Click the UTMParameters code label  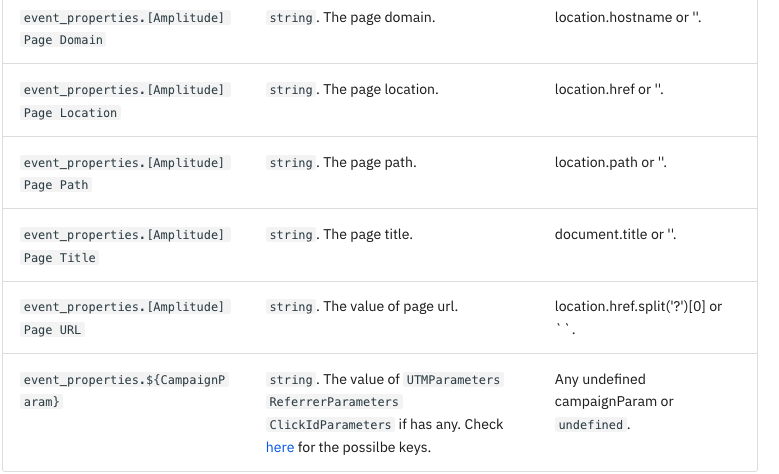click(453, 380)
